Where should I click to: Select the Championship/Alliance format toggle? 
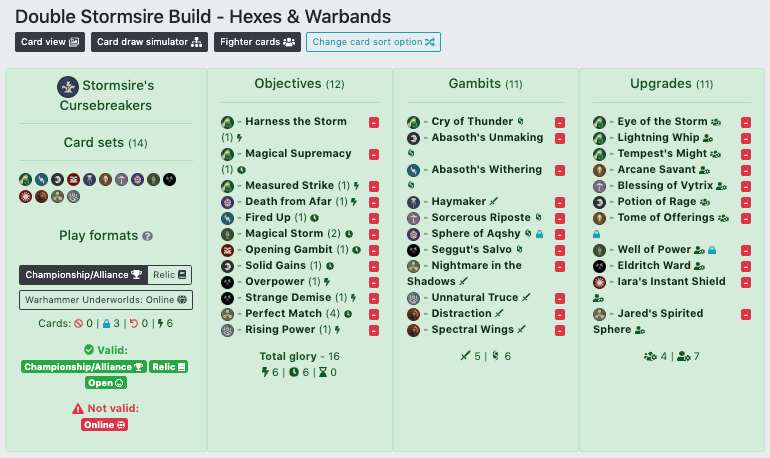pos(83,275)
